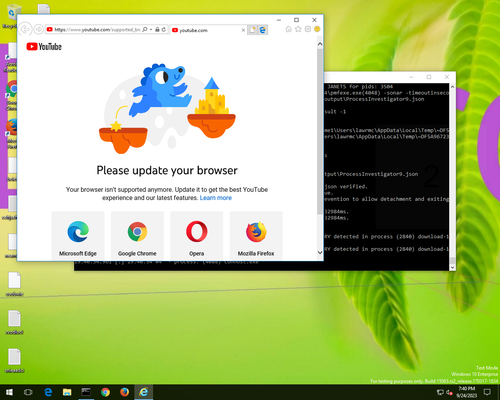Open the Tools gear menu
The height and width of the screenshot is (400, 500).
[x=308, y=29]
